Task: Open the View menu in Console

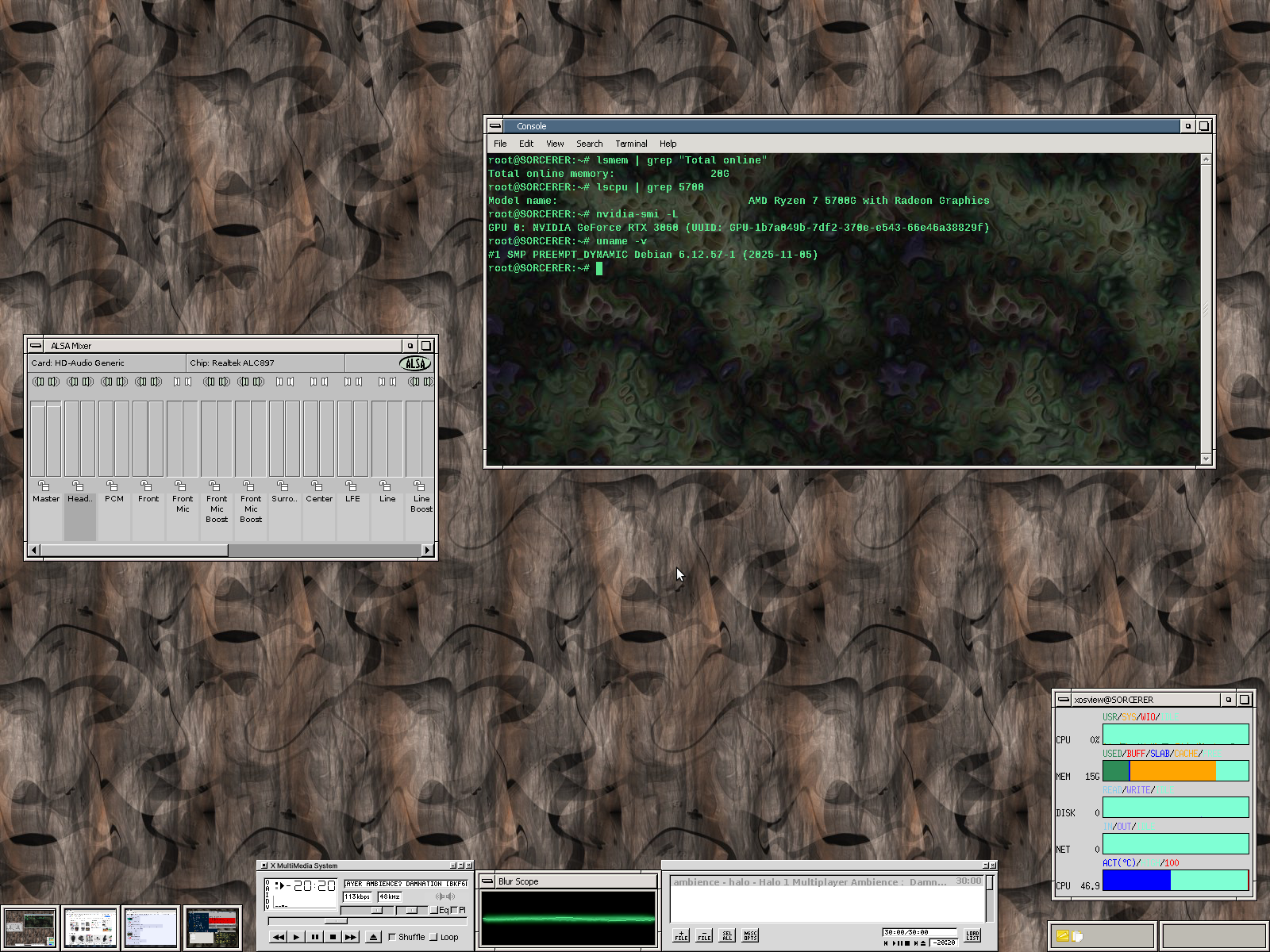Action: click(x=555, y=144)
